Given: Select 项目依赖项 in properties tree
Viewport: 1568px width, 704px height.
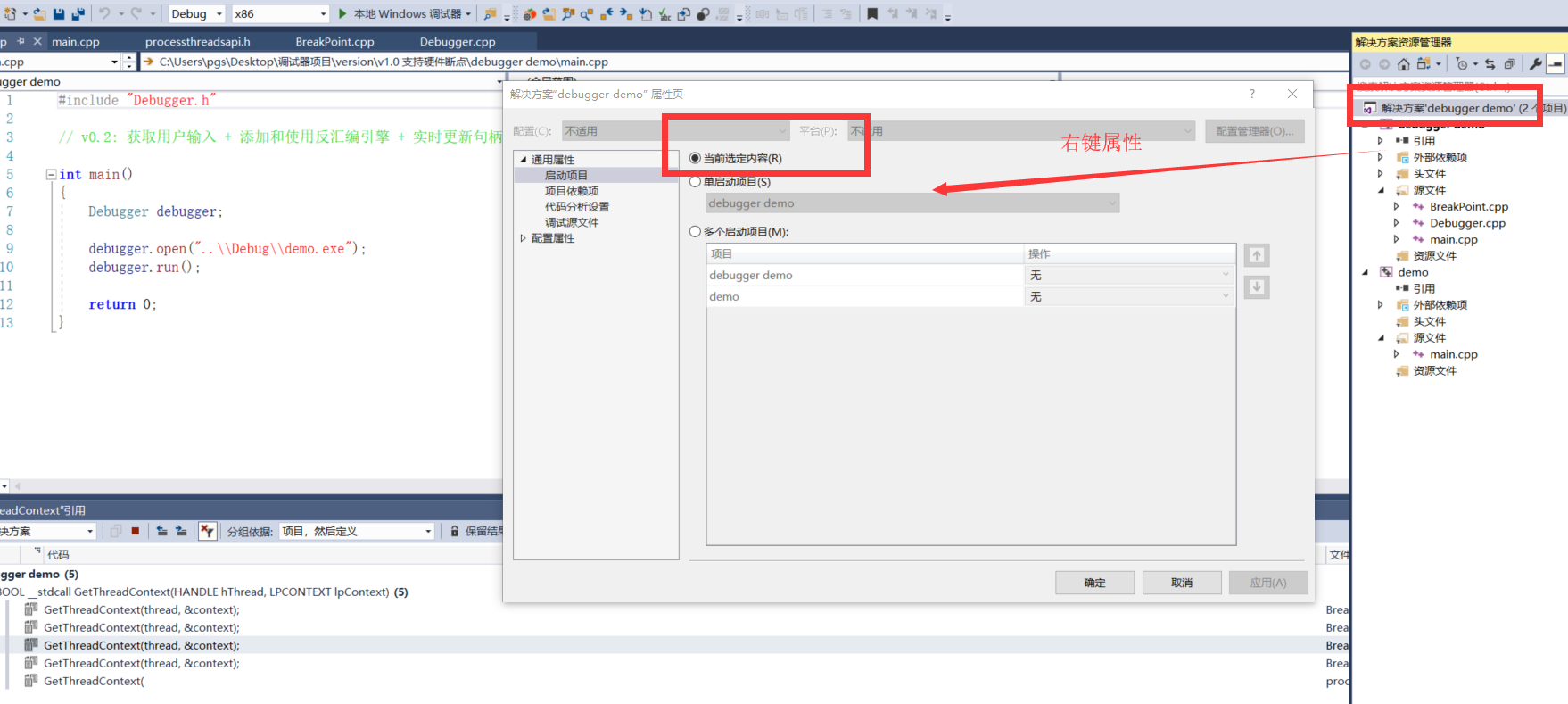Looking at the screenshot, I should point(572,191).
